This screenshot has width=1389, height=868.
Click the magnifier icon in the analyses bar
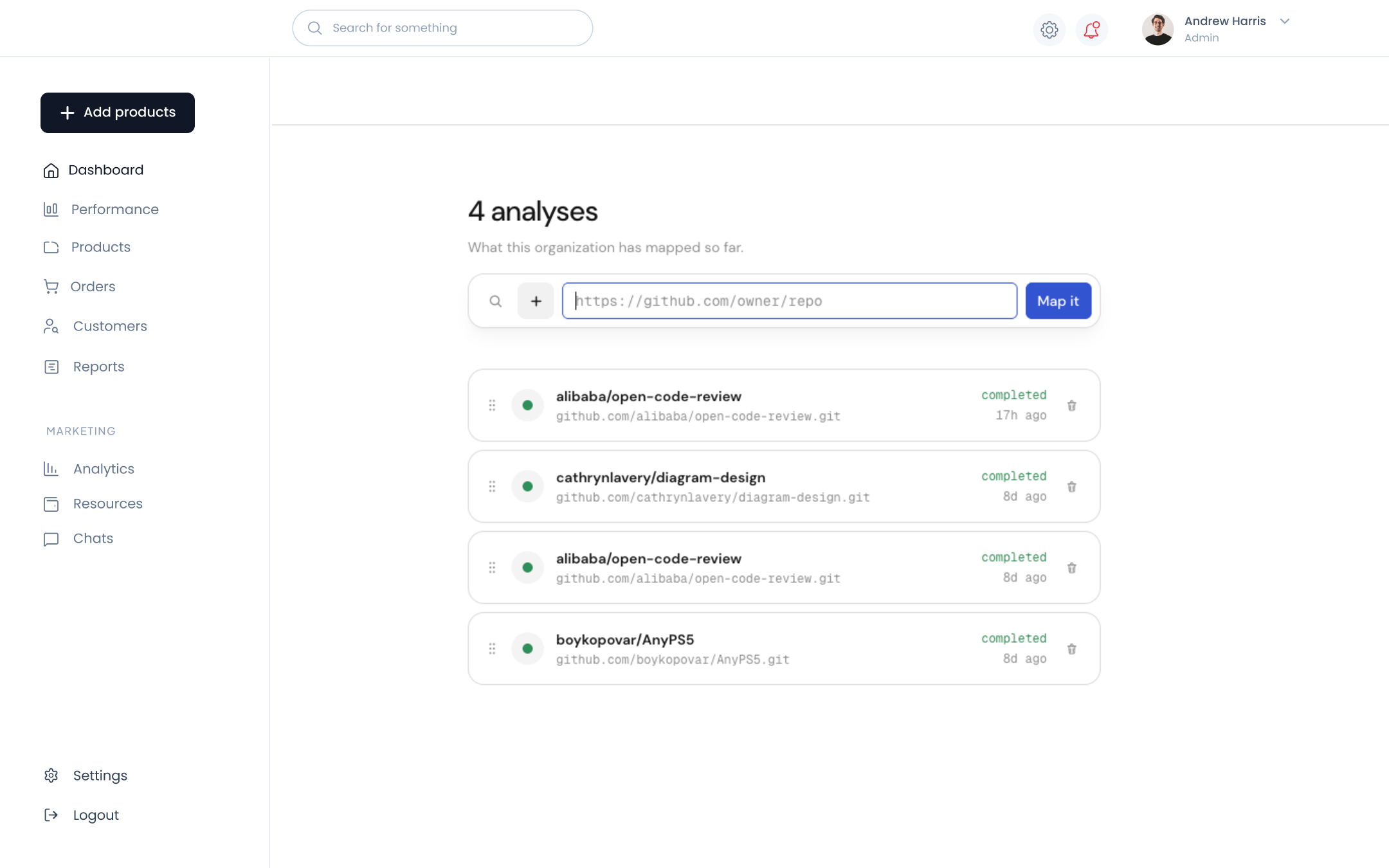click(495, 301)
